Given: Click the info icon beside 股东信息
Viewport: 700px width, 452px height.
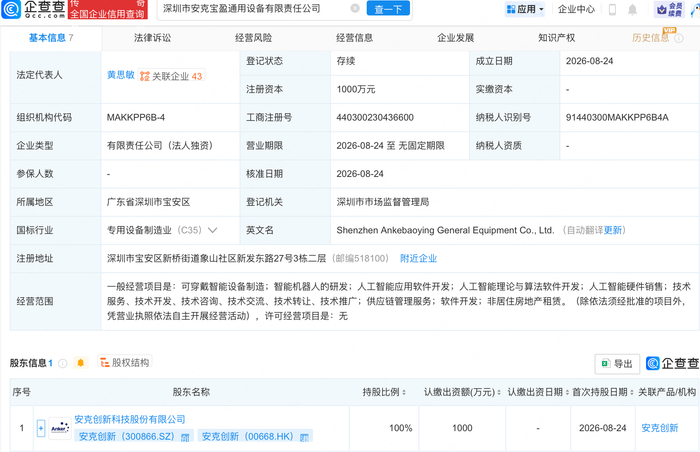Looking at the screenshot, I should [62, 363].
